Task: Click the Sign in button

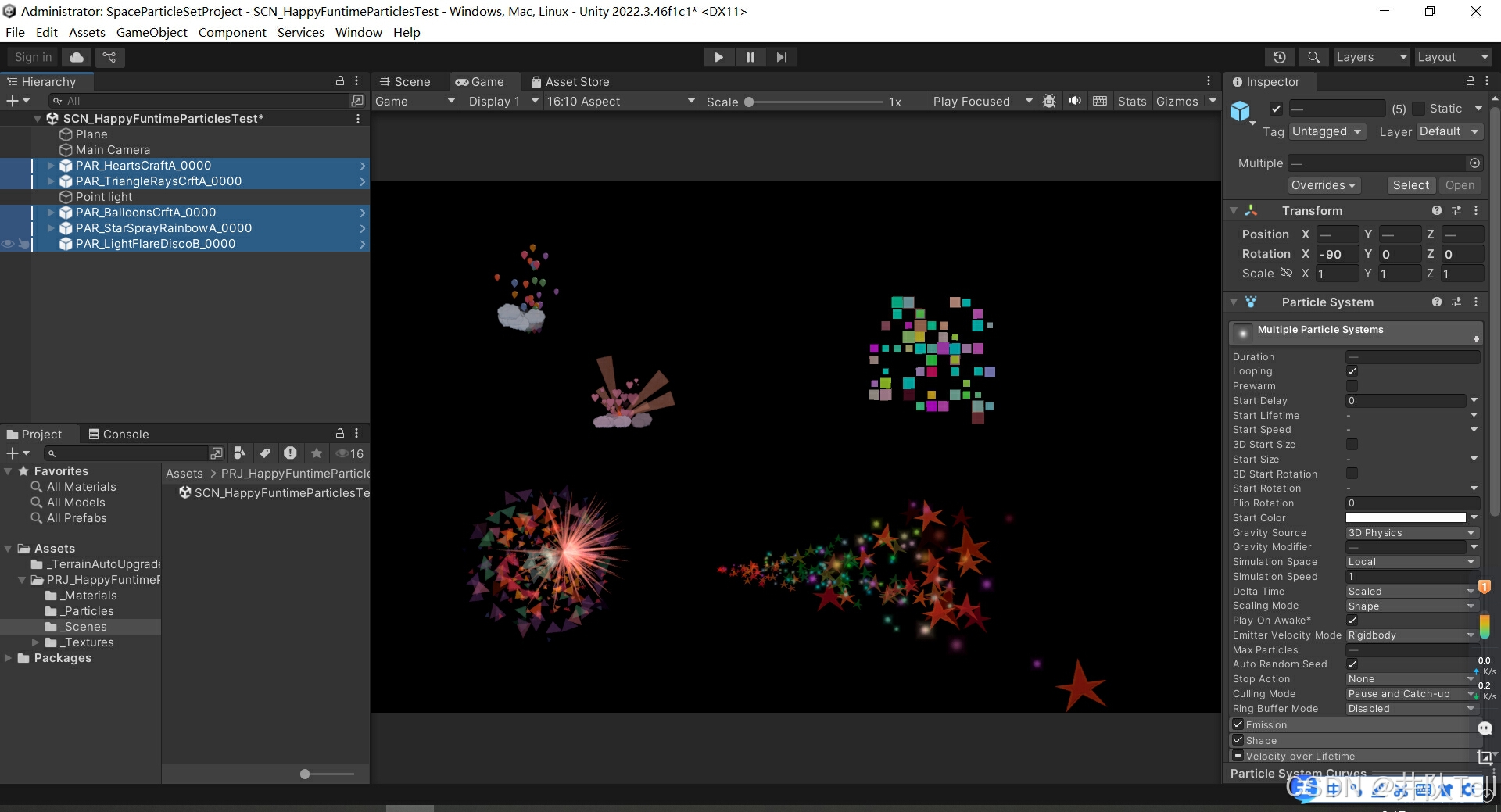Action: pos(33,57)
